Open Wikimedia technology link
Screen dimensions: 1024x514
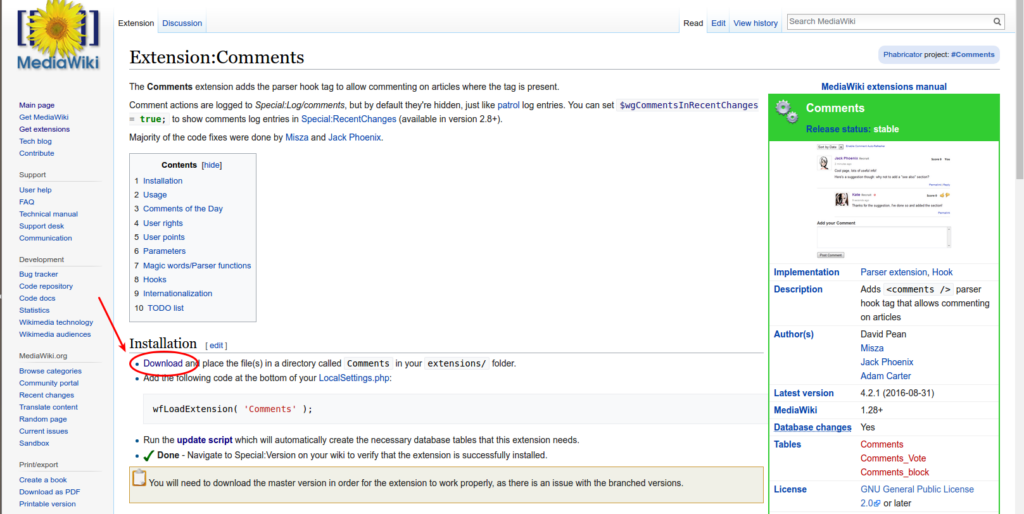(x=56, y=322)
